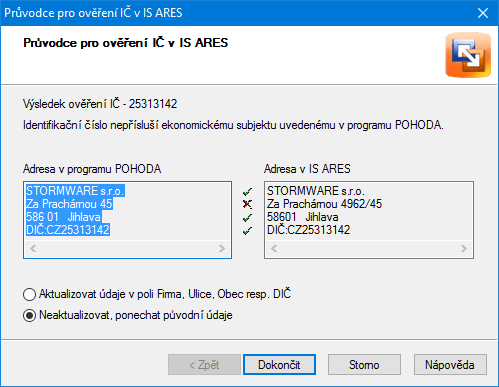This screenshot has height=387, width=499.
Task: Click 'STORMWARE s.r.o.' in ARES address box
Action: 316,191
